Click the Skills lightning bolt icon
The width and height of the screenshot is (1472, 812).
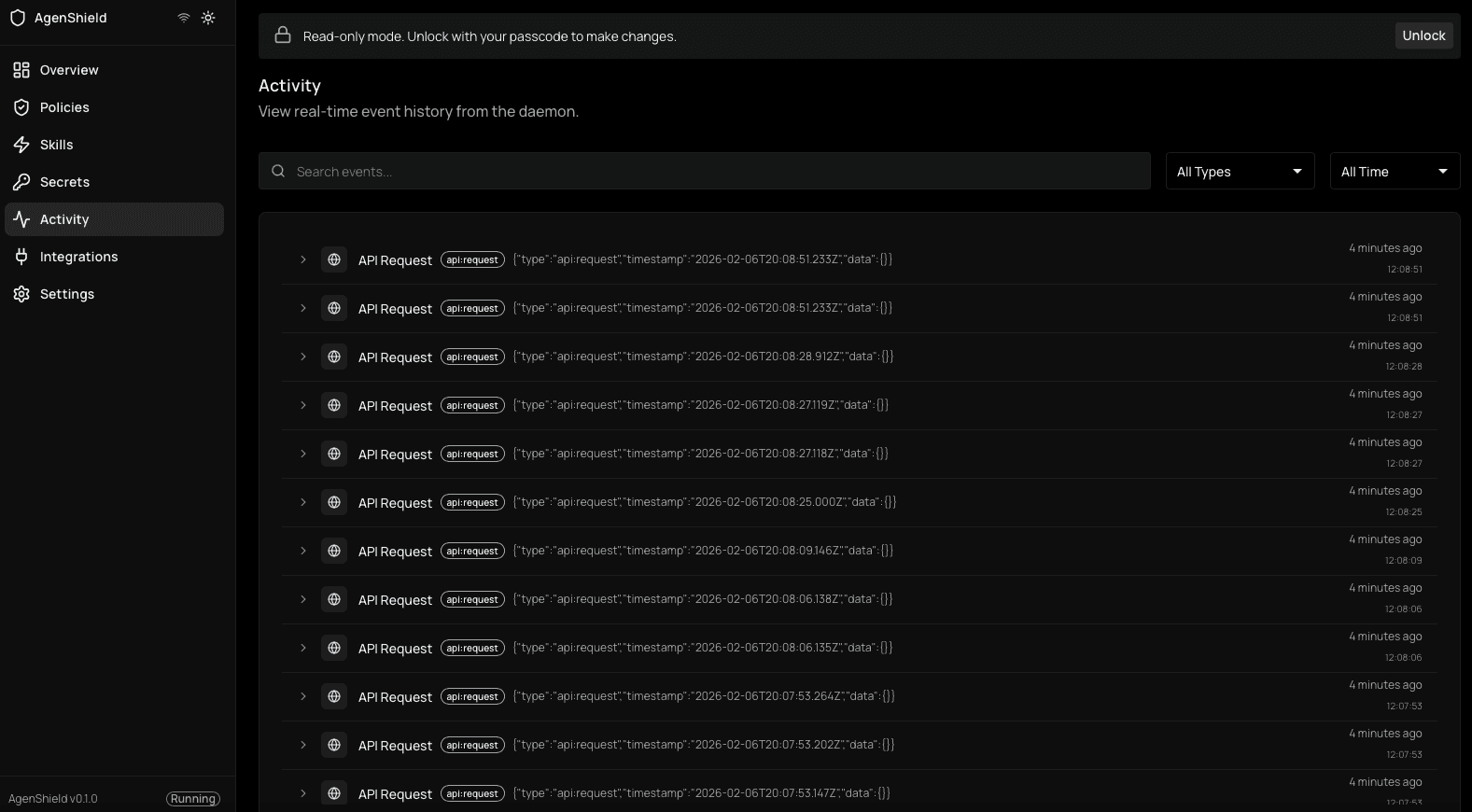pyautogui.click(x=21, y=145)
